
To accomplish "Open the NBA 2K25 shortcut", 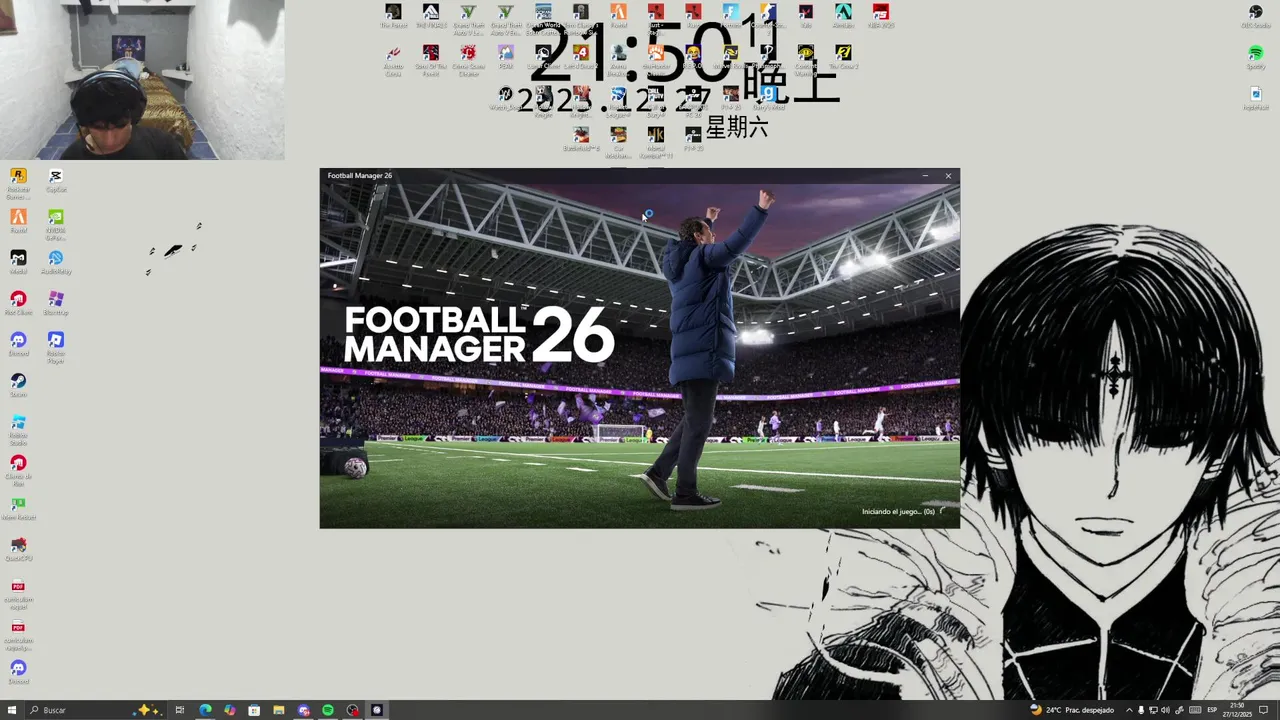I will [880, 16].
